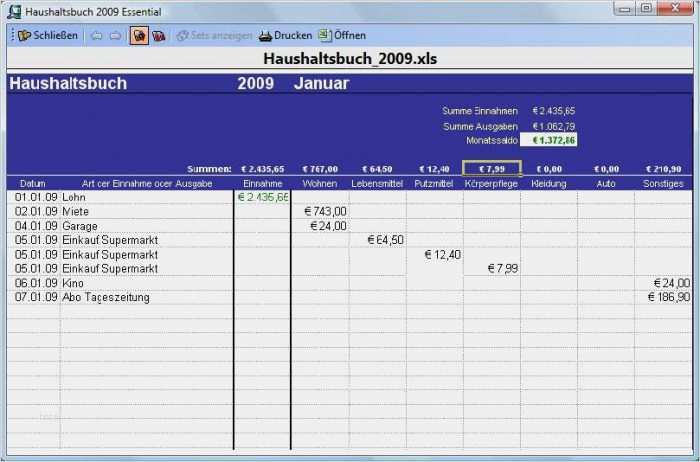This screenshot has width=700, height=462.
Task: Select the Garage amount € 24,00
Action: point(328,226)
